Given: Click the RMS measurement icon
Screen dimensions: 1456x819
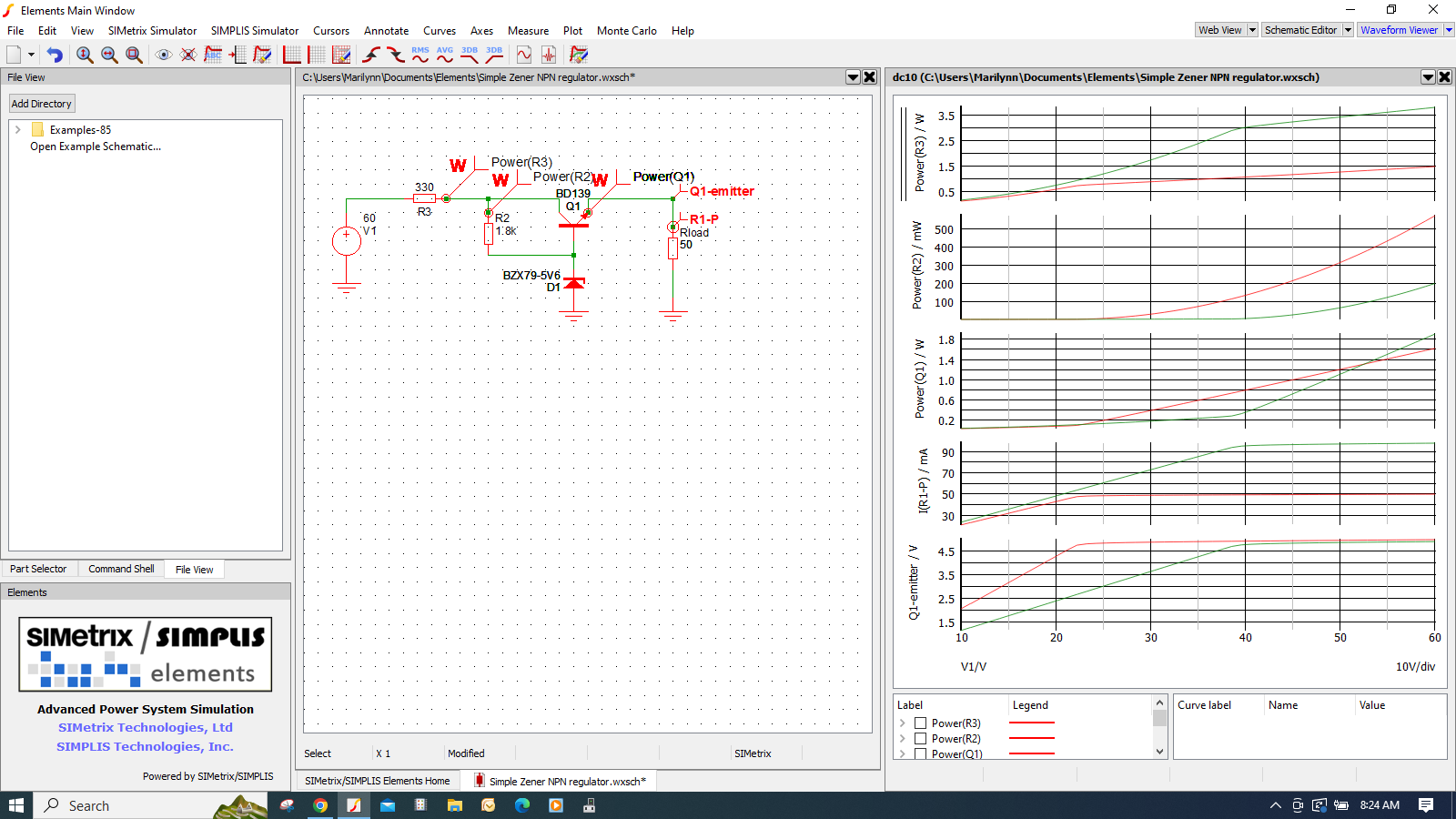Looking at the screenshot, I should pyautogui.click(x=420, y=55).
